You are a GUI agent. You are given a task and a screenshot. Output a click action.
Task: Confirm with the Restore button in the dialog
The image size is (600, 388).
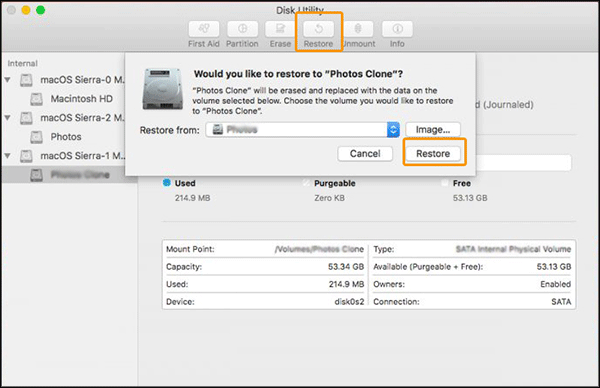(x=433, y=154)
